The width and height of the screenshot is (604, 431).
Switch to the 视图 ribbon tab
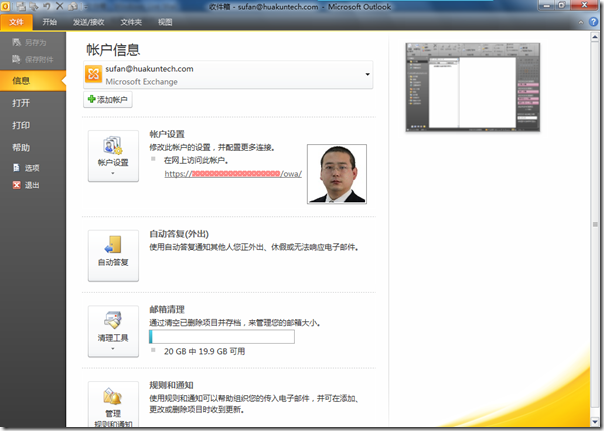click(x=165, y=22)
